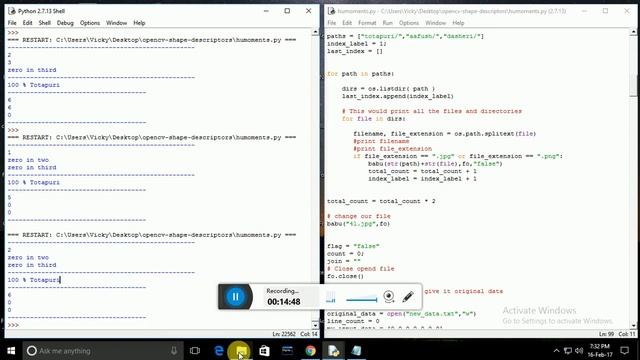Open Debug menu in Python Shell

pos(65,23)
